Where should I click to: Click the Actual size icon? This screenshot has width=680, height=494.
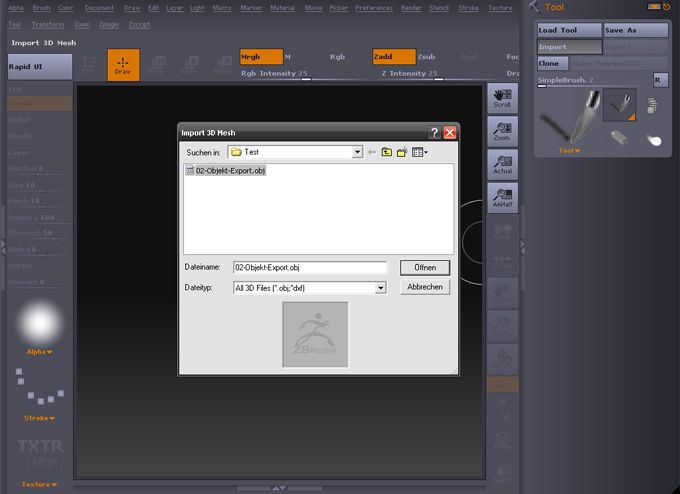point(502,164)
